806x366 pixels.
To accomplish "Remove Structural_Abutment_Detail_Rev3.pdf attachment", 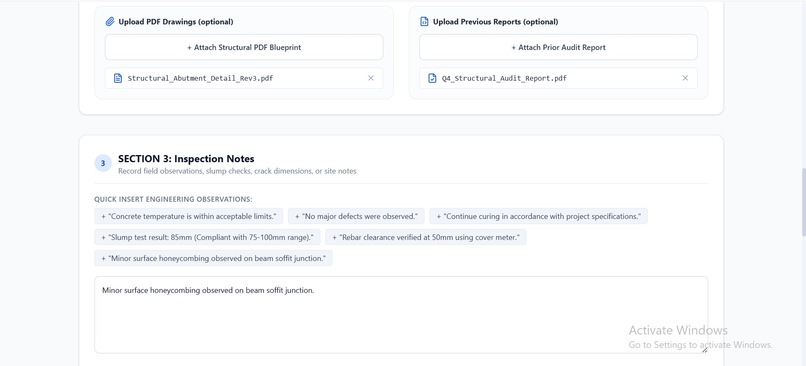I will click(371, 78).
